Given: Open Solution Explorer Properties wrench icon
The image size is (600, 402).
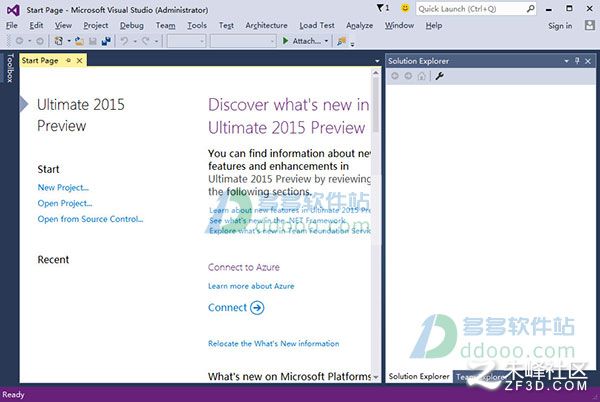Looking at the screenshot, I should click(x=440, y=76).
